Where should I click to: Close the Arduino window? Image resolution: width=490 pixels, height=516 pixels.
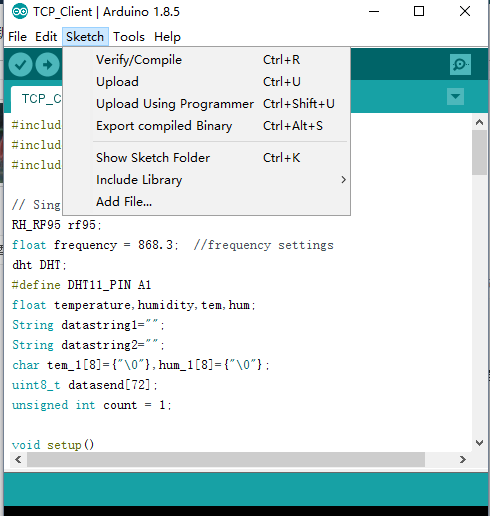(465, 12)
